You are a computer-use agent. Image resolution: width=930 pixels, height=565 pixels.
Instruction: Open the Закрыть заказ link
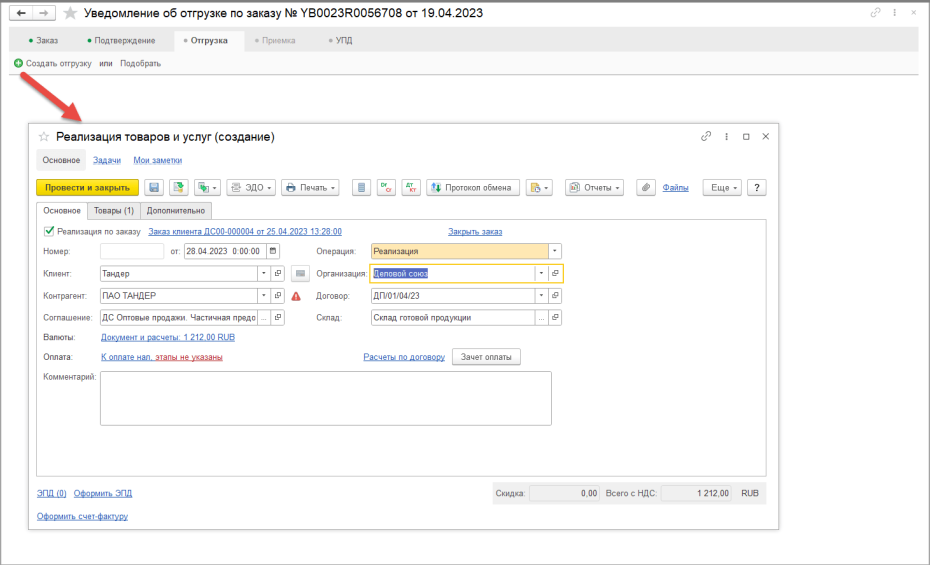[x=475, y=232]
